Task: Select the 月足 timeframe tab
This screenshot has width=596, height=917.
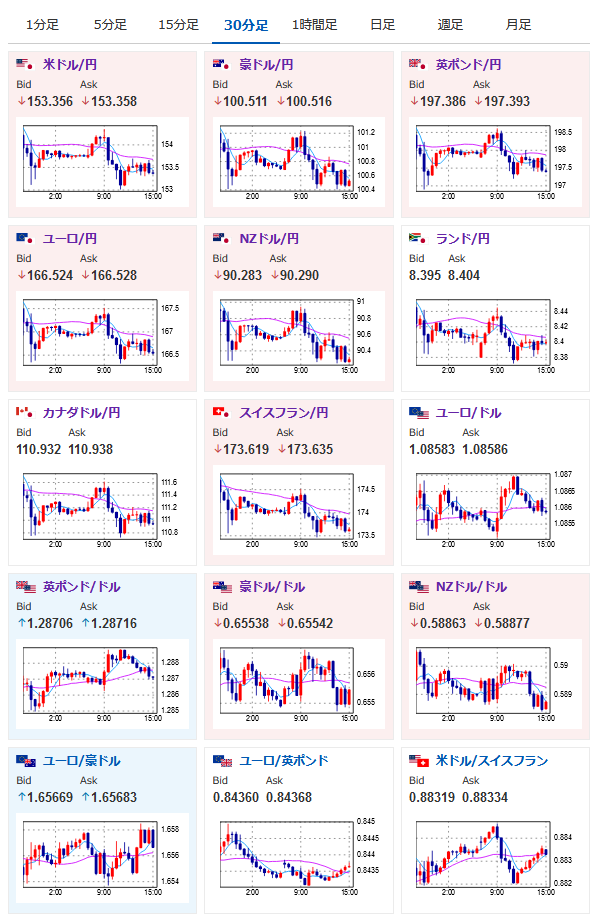Action: coord(518,25)
